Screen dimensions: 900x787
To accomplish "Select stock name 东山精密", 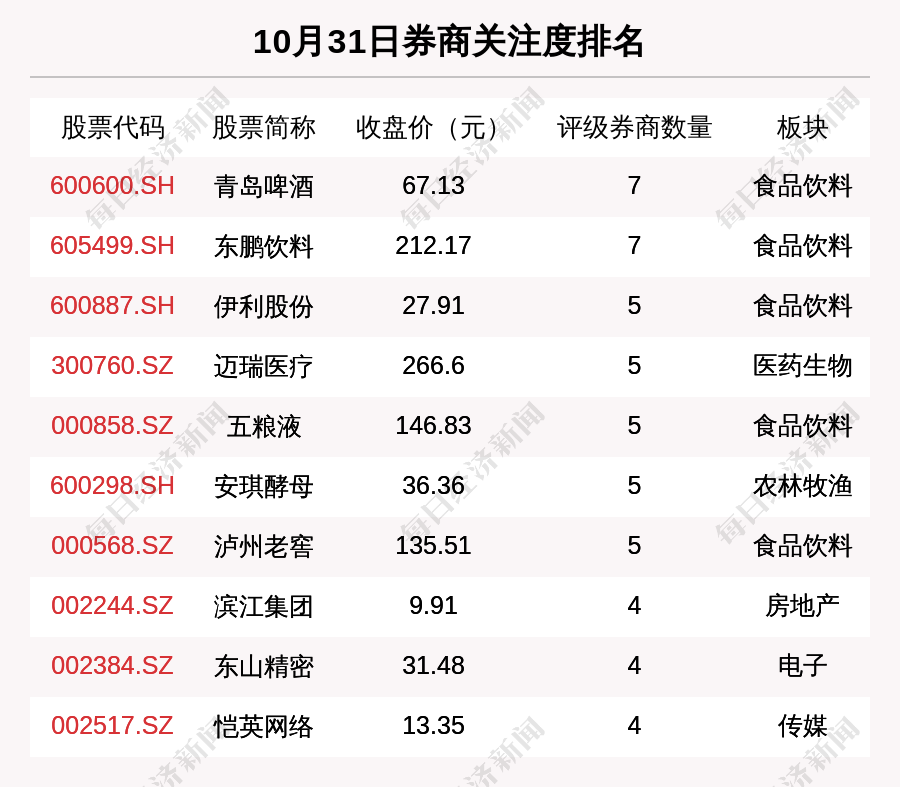I will pos(264,666).
